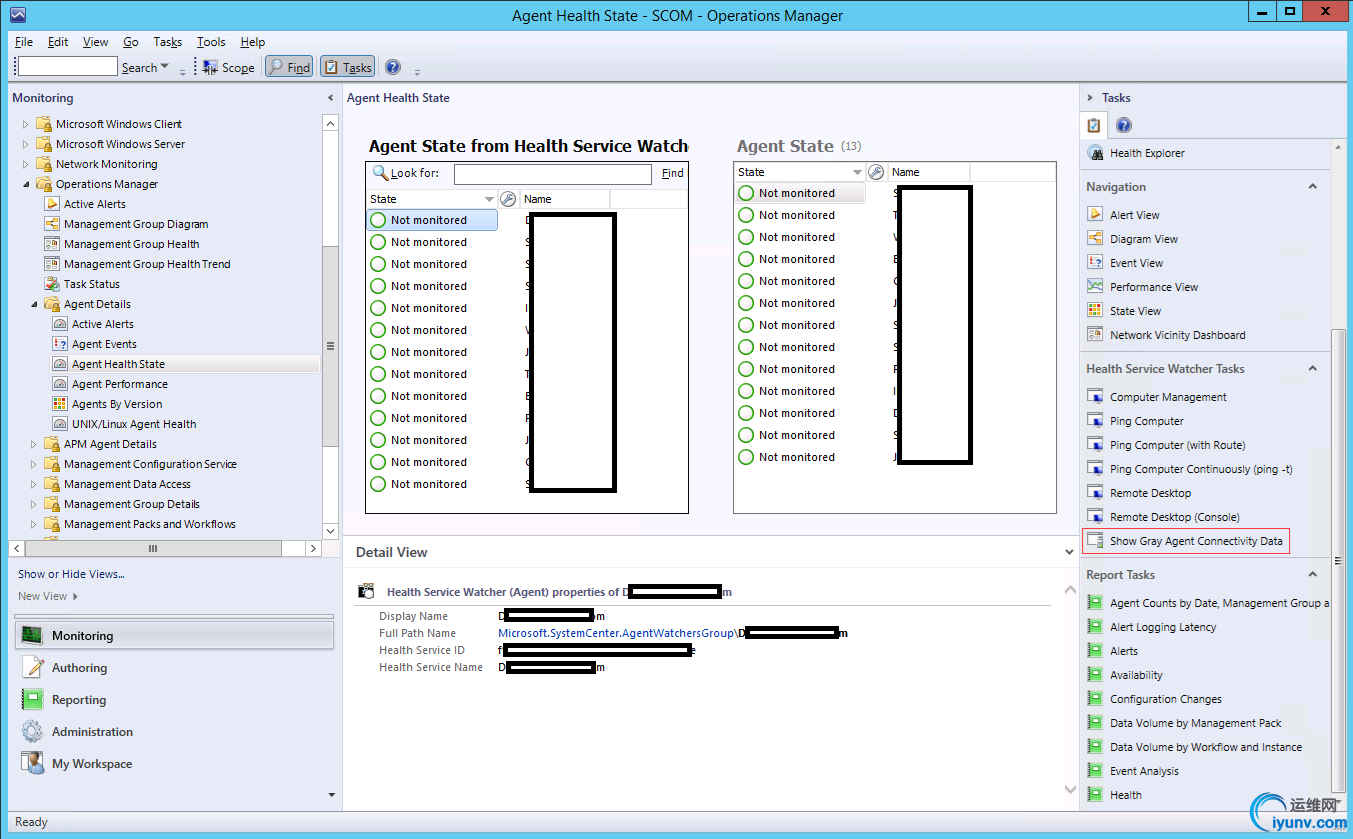Toggle the Find bar button
Image resolution: width=1353 pixels, height=839 pixels.
289,67
